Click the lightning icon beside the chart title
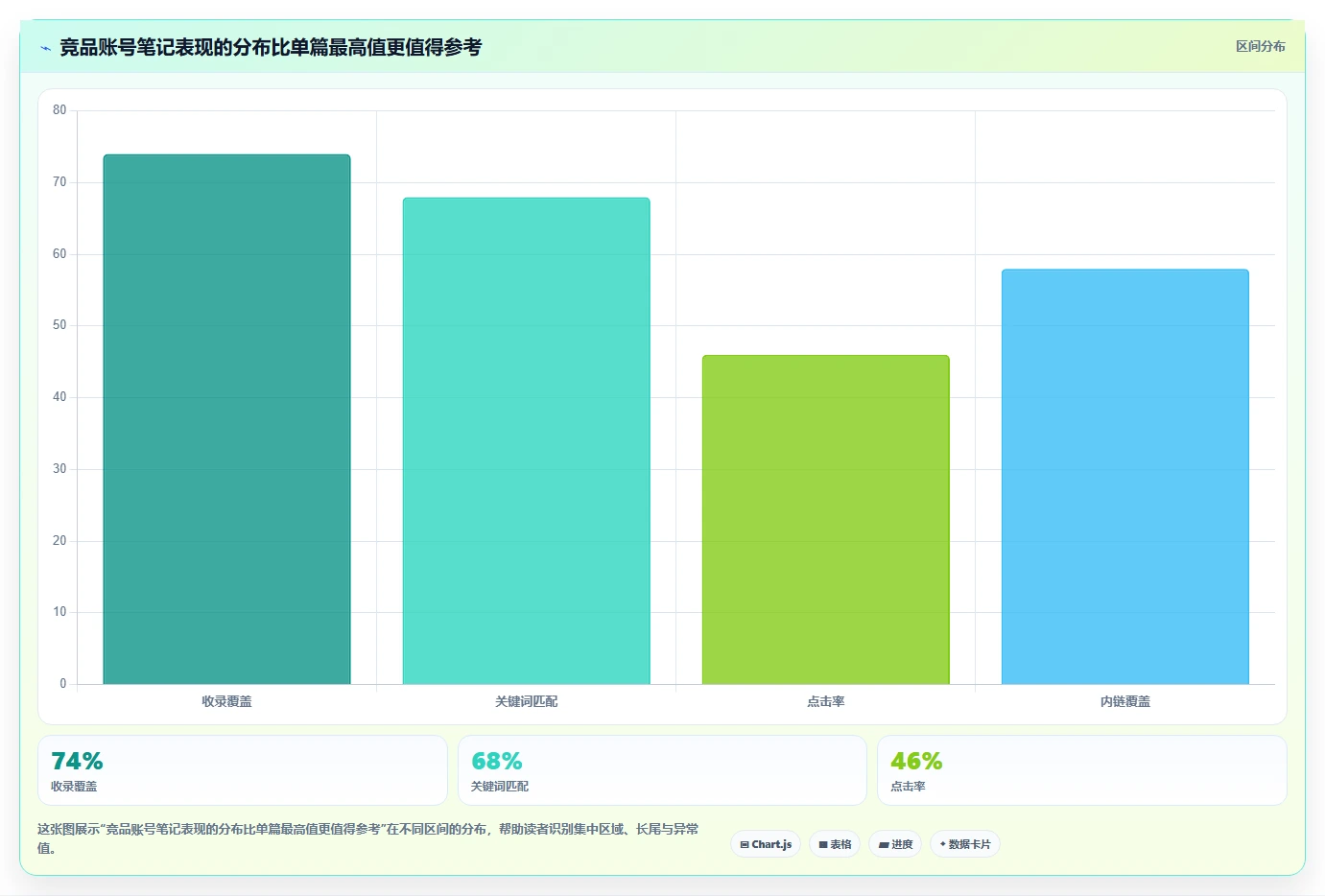Screen dimensions: 1325x896 pos(45,48)
